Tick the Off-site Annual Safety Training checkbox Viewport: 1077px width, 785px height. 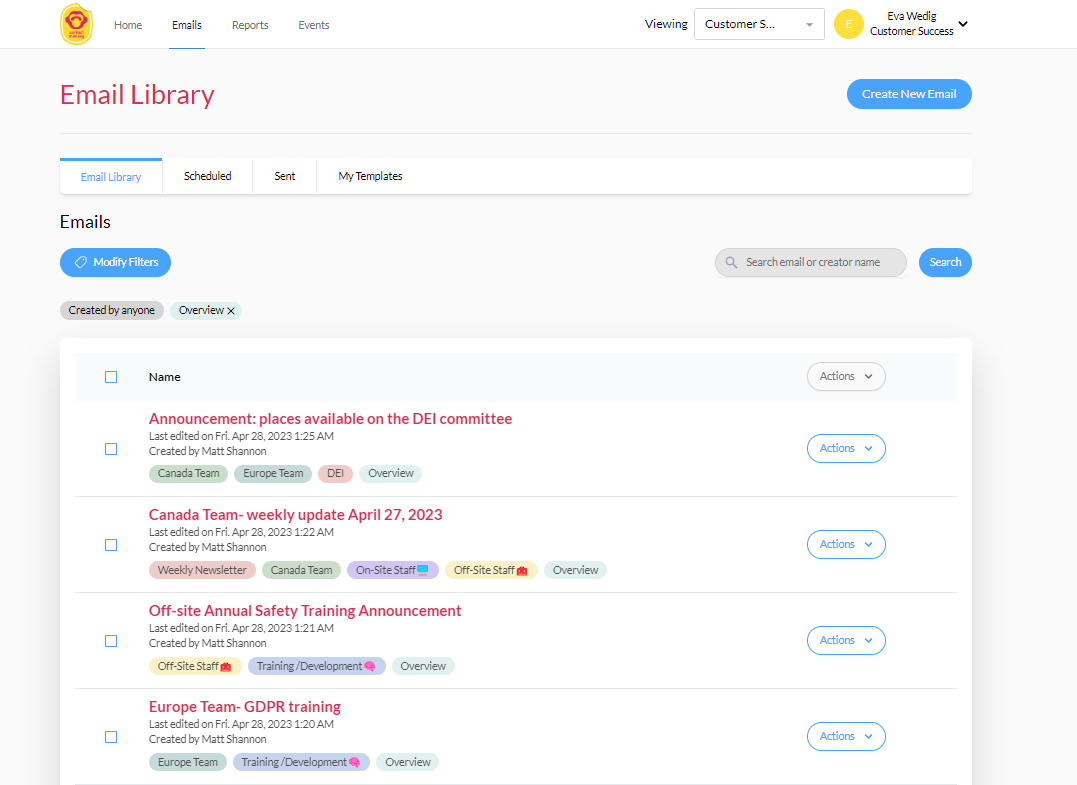pyautogui.click(x=111, y=641)
